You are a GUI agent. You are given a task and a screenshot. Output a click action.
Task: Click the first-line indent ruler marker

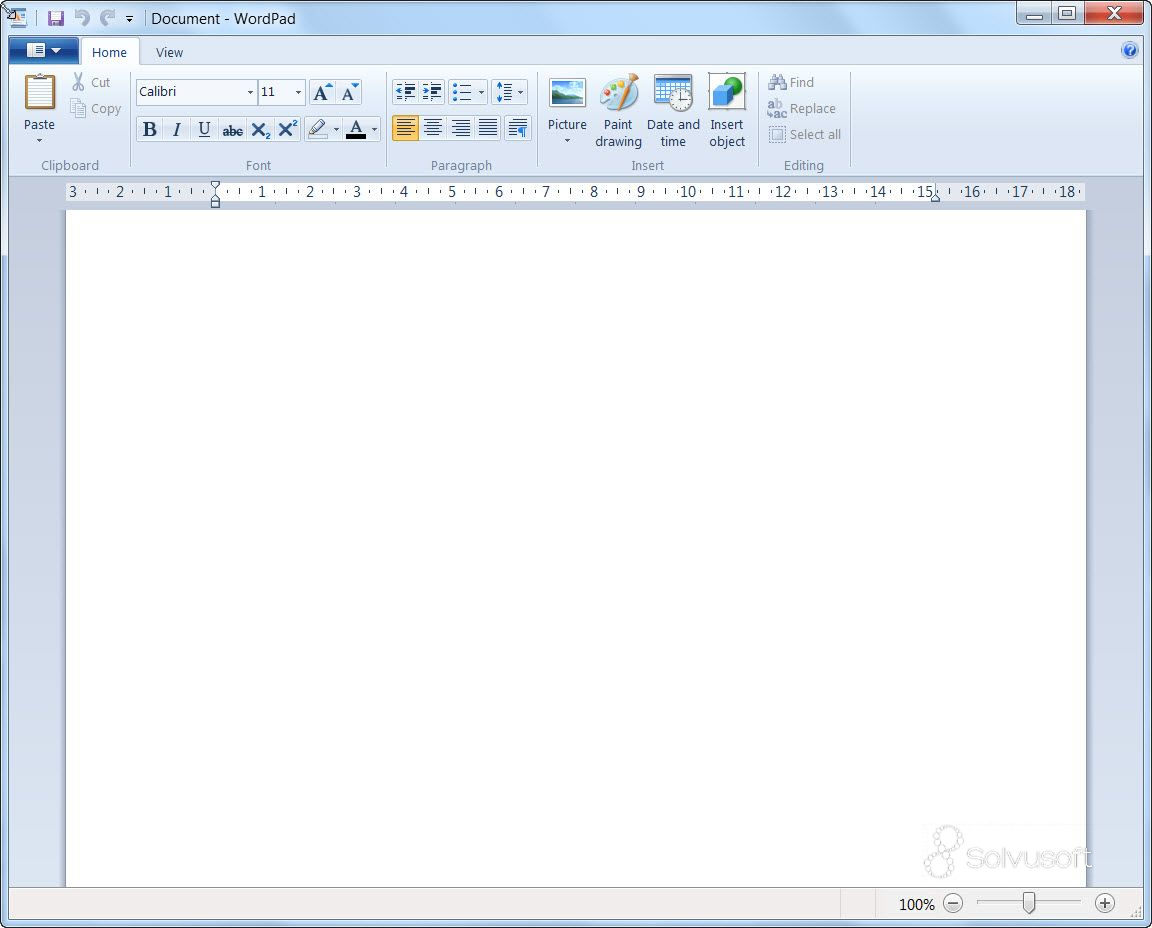(215, 186)
